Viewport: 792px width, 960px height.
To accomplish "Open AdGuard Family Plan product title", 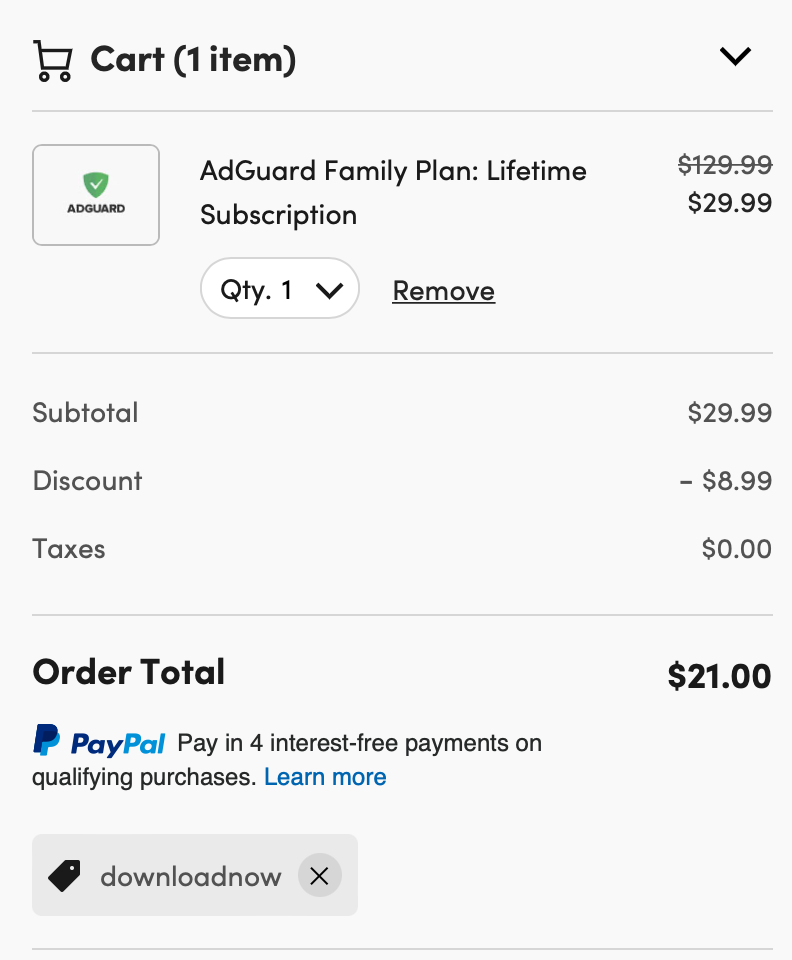I will click(393, 192).
